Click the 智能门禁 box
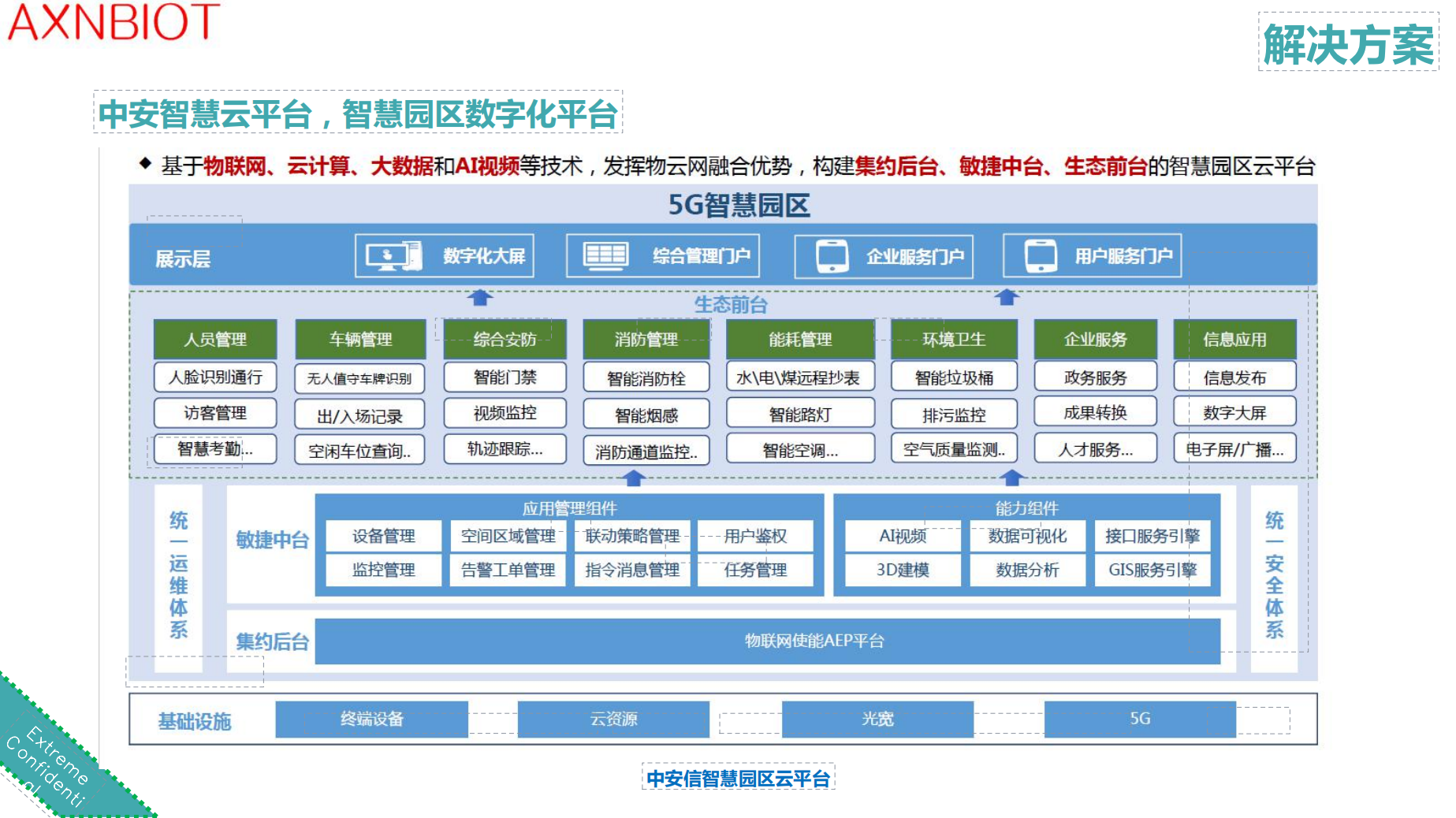This screenshot has height=818, width=1456. click(505, 377)
